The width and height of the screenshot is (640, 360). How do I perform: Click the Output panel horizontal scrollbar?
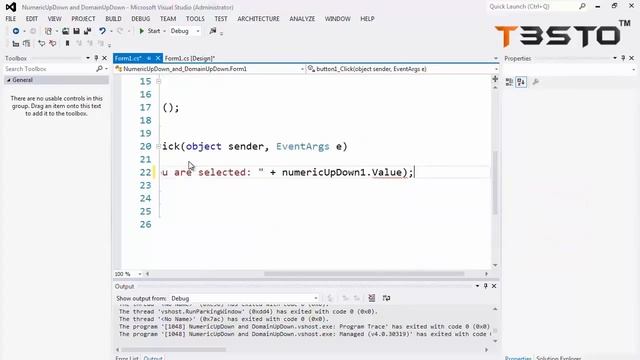pos(173,350)
